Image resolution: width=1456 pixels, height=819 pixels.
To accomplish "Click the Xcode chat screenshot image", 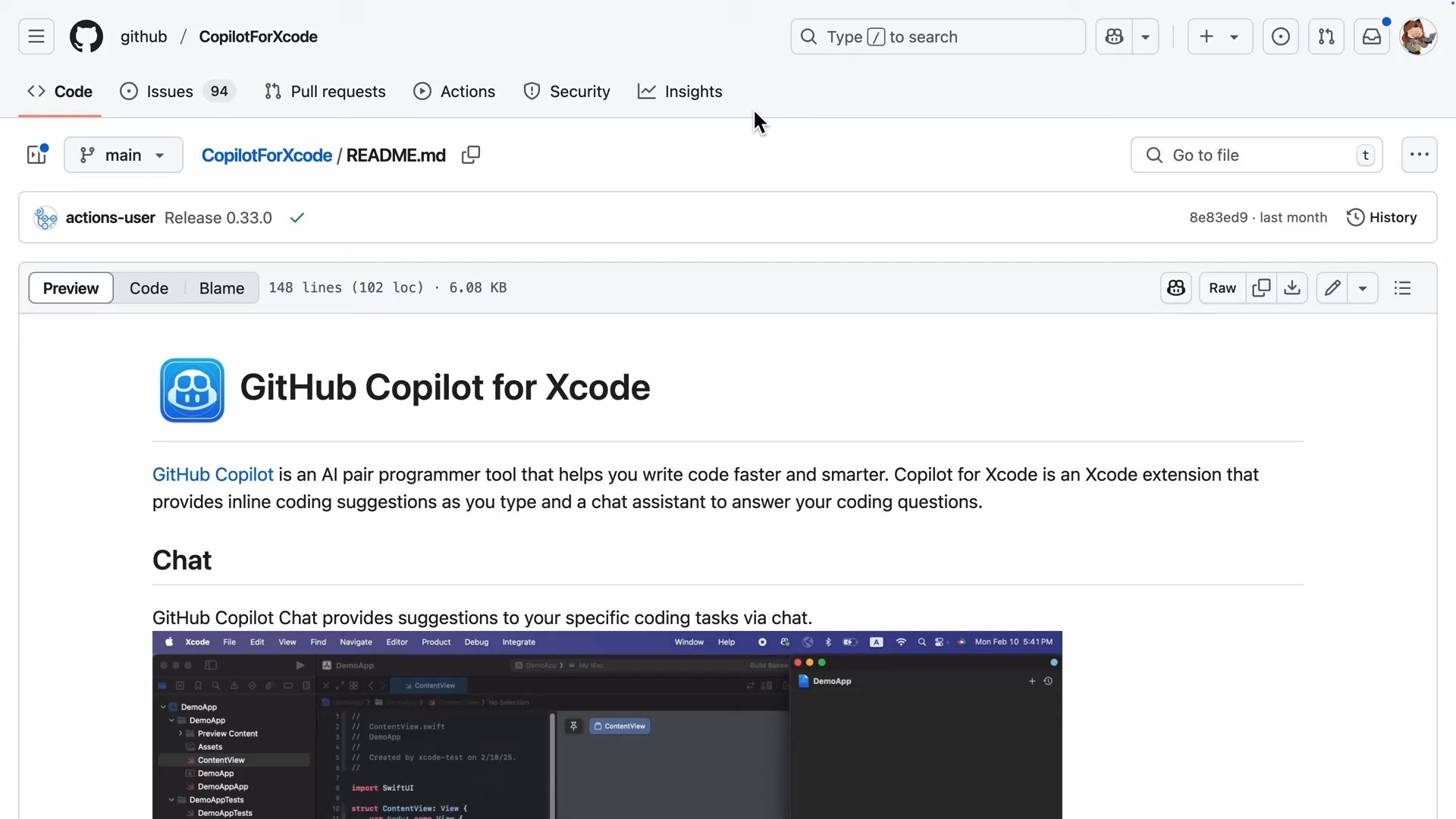I will tap(607, 724).
